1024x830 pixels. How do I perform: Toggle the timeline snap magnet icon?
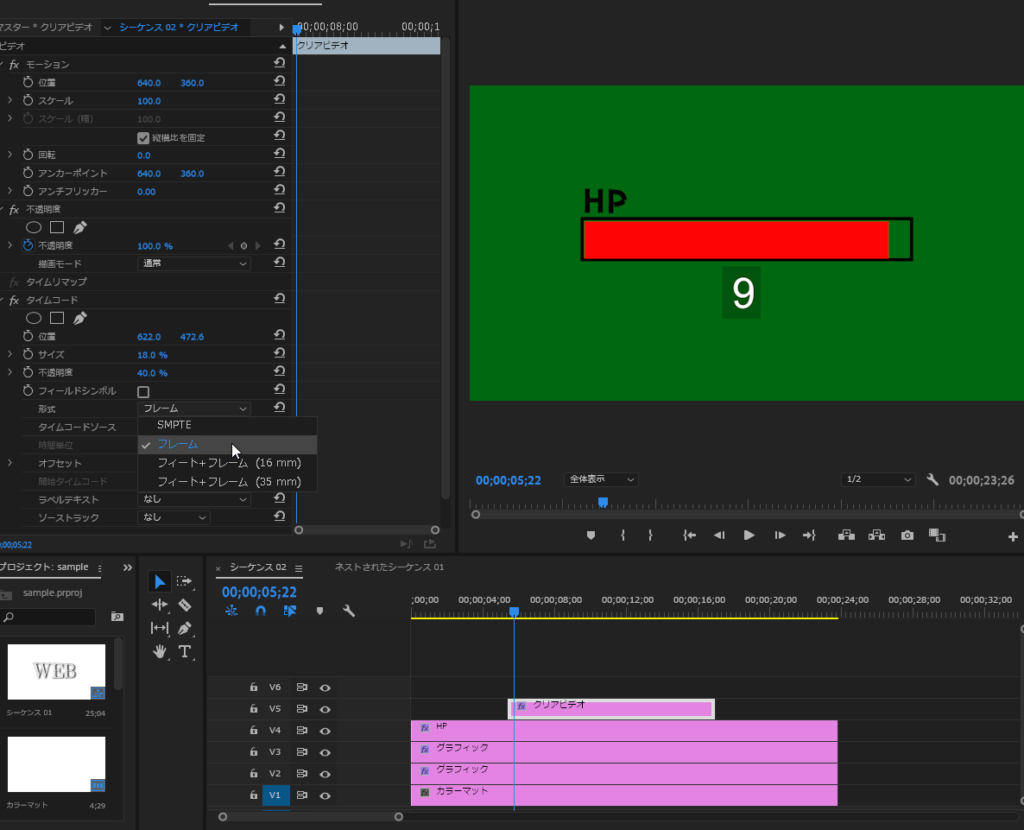[260, 610]
